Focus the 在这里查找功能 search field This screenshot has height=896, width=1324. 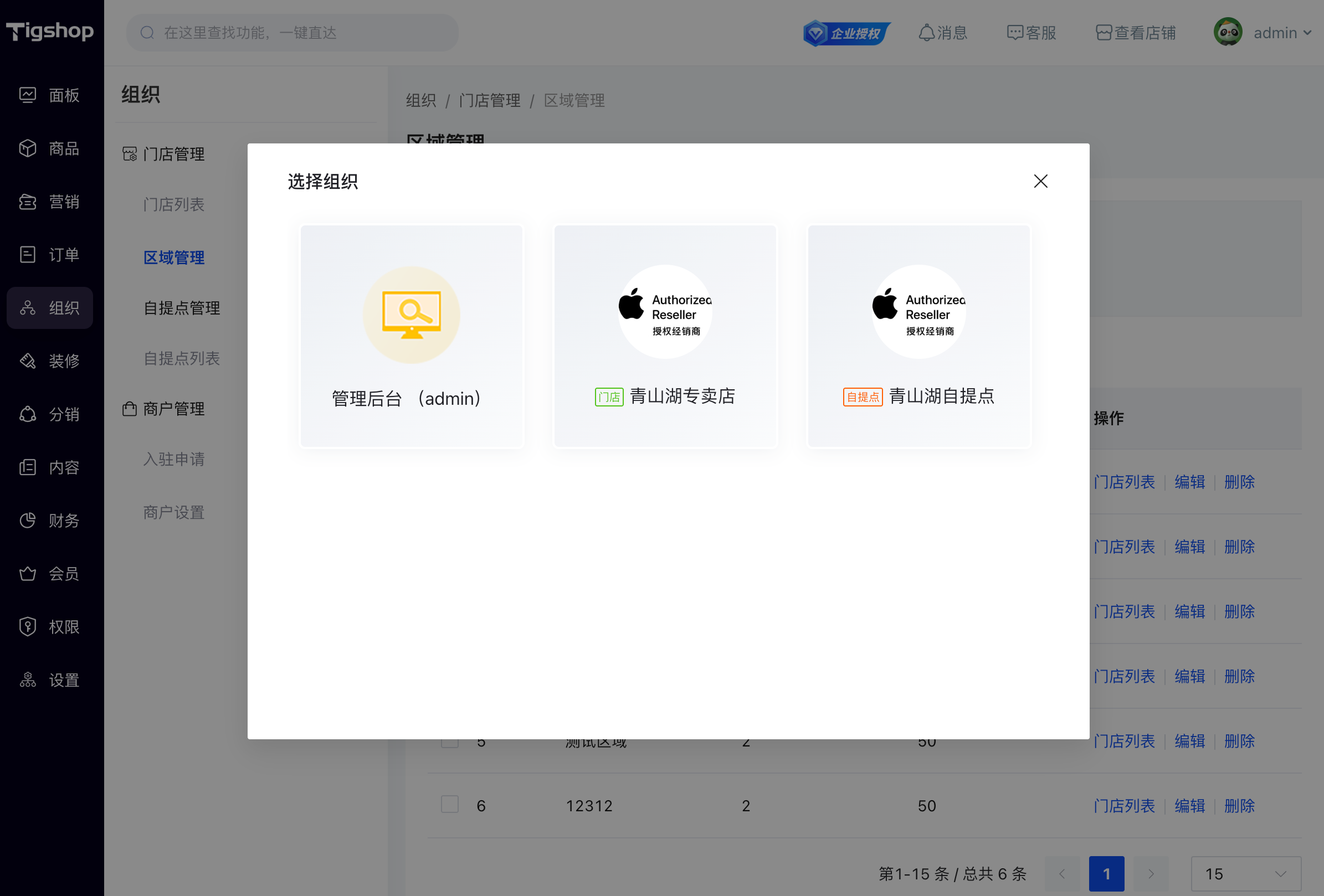292,33
